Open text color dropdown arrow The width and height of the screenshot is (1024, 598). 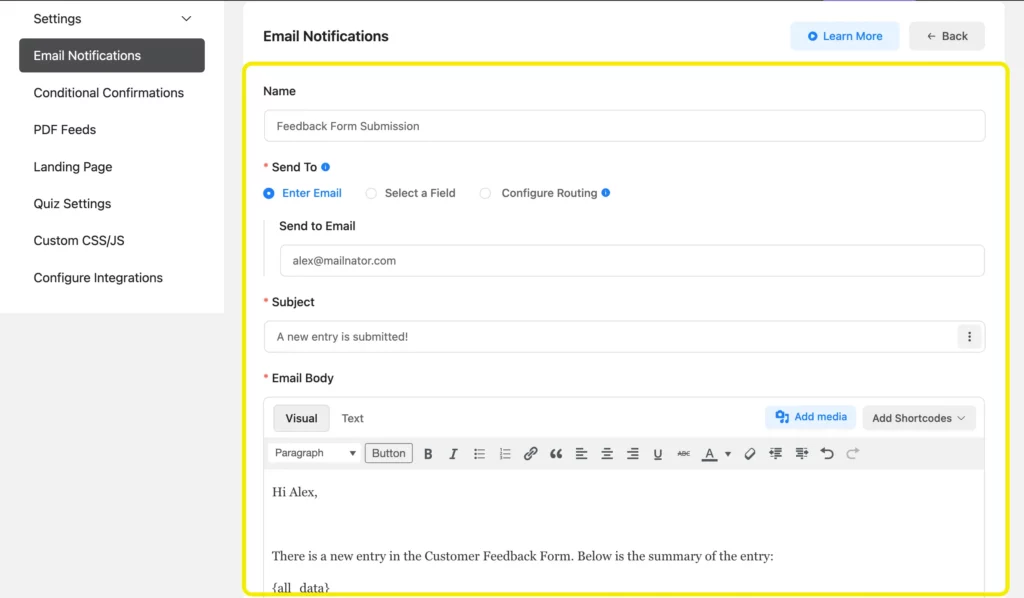(728, 454)
